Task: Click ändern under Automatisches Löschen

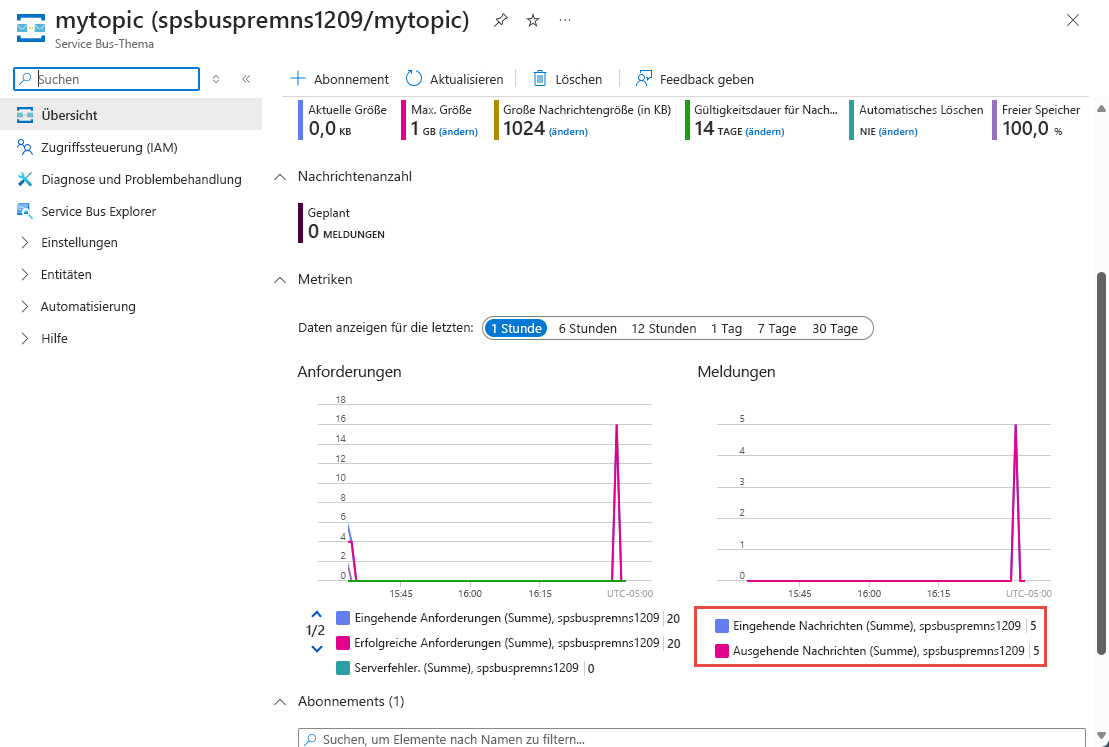Action: (x=898, y=132)
